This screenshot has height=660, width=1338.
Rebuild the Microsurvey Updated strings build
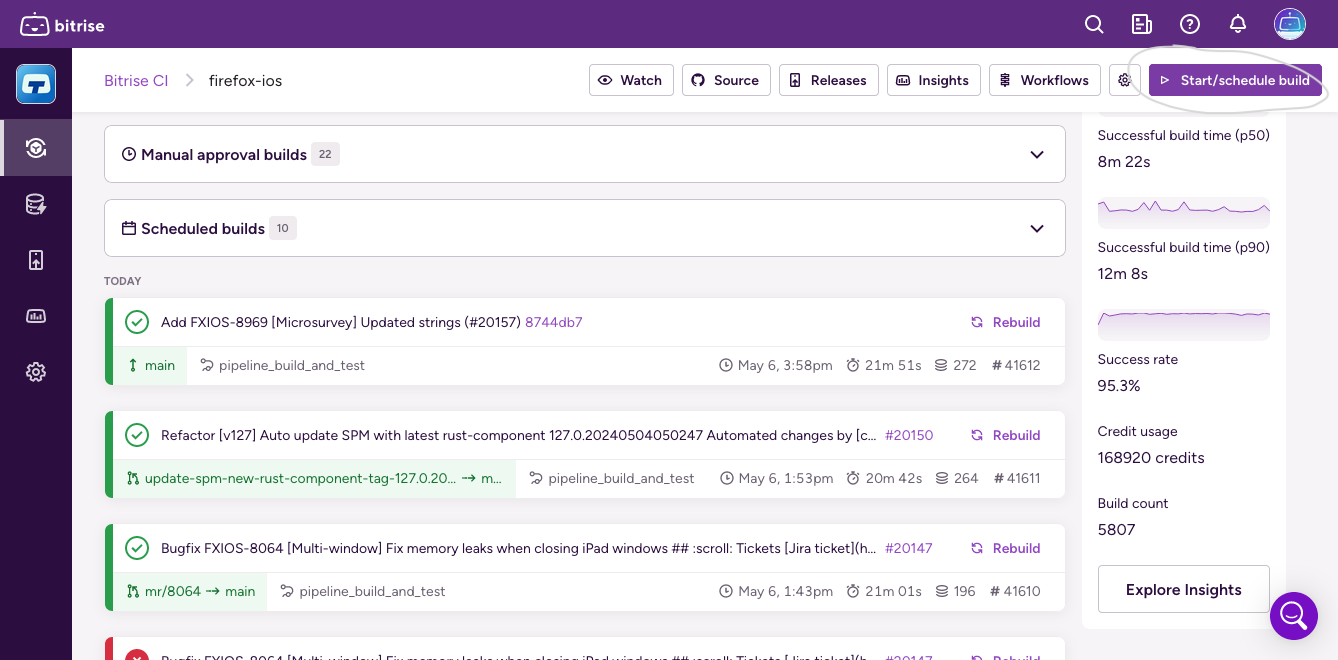pos(1006,322)
